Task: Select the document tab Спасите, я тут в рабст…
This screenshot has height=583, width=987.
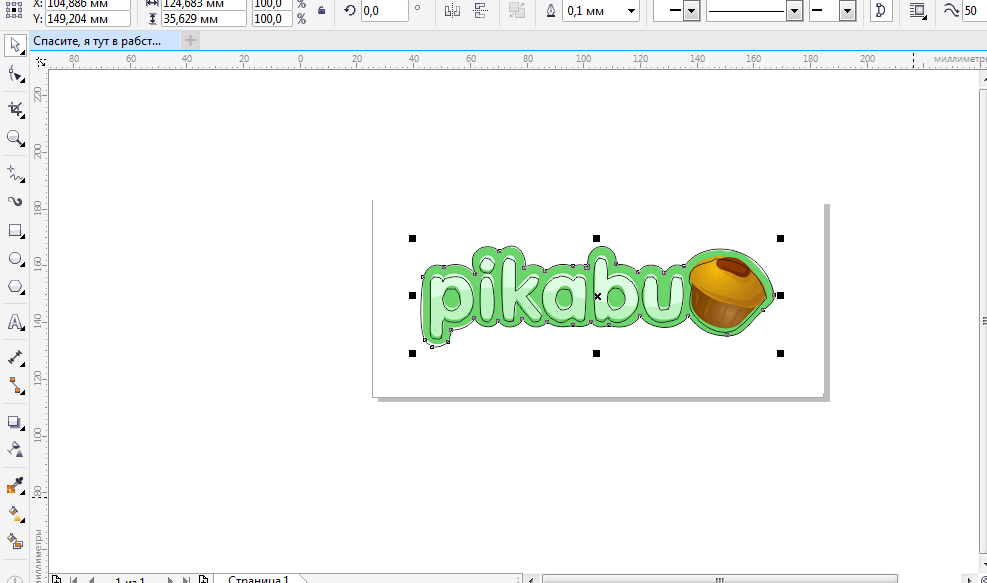Action: (x=104, y=40)
